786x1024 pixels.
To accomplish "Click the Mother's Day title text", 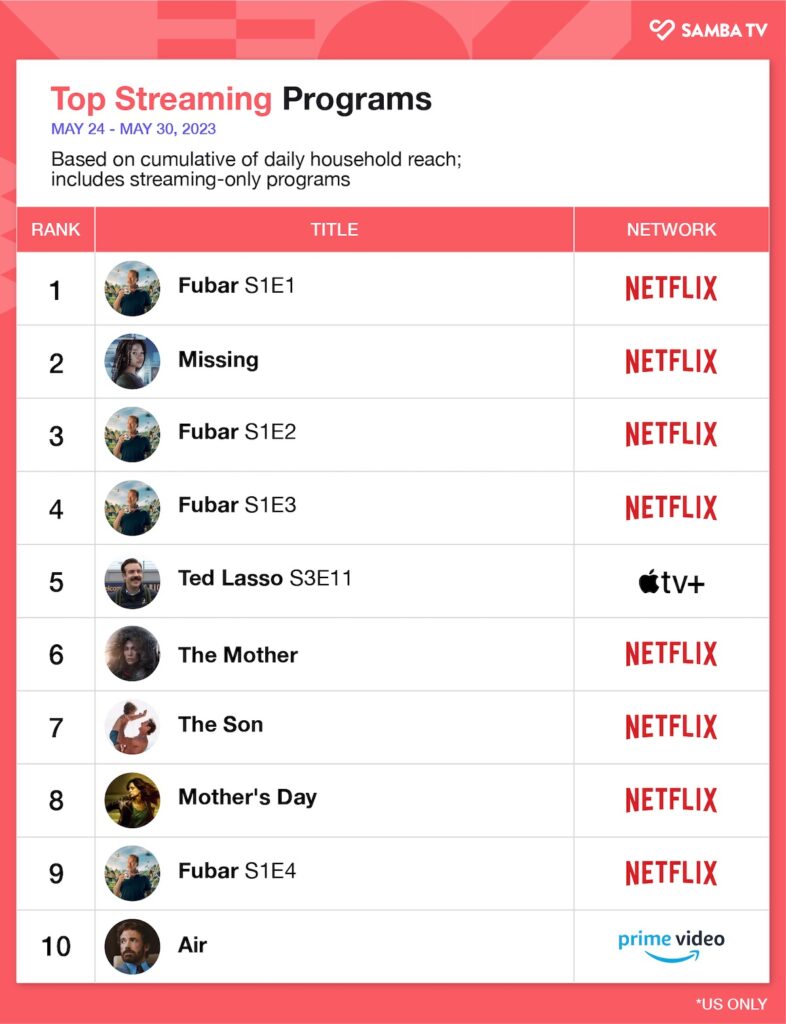I will click(x=247, y=797).
